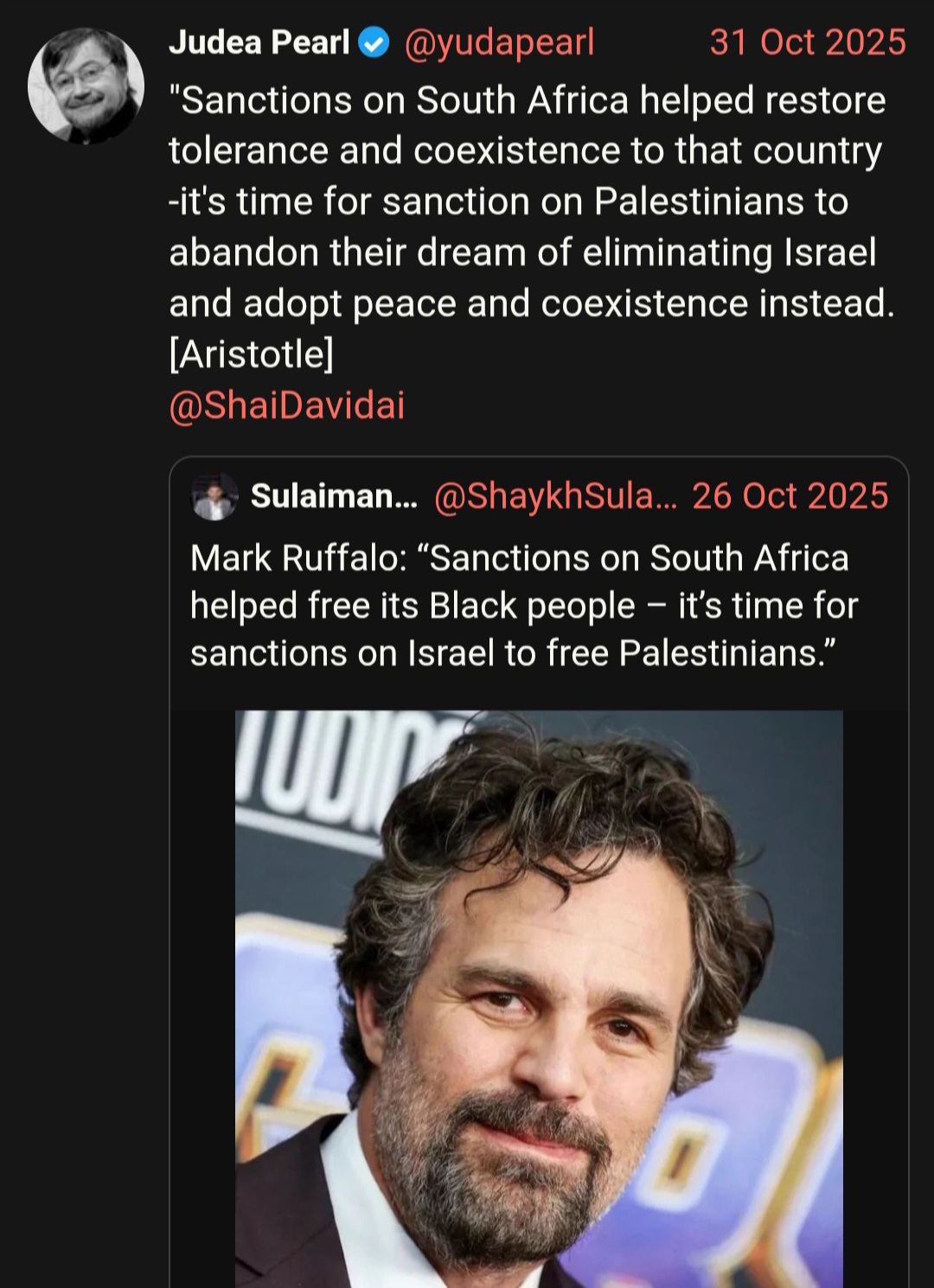Click the "abandon their dream of eliminating Israel" line
This screenshot has height=1288, width=934.
(x=522, y=252)
